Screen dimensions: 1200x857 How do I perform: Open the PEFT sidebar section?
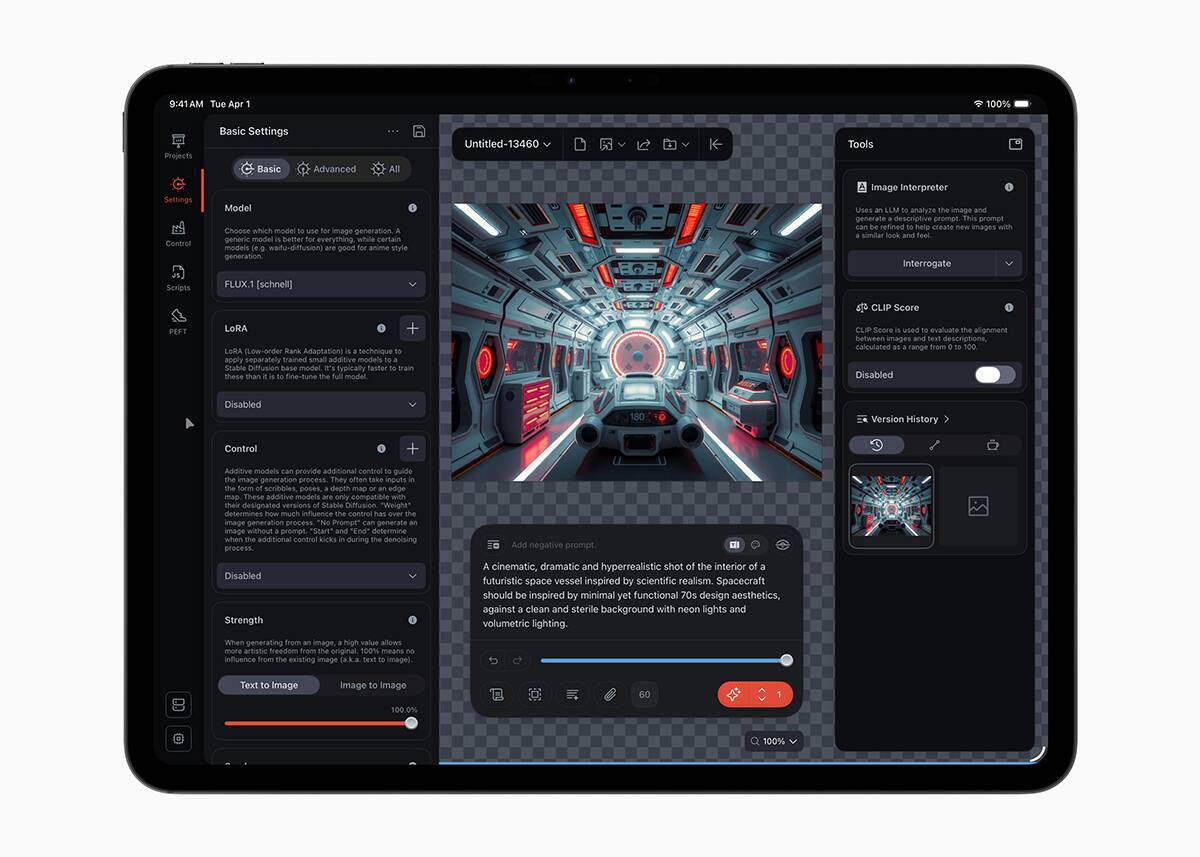178,321
